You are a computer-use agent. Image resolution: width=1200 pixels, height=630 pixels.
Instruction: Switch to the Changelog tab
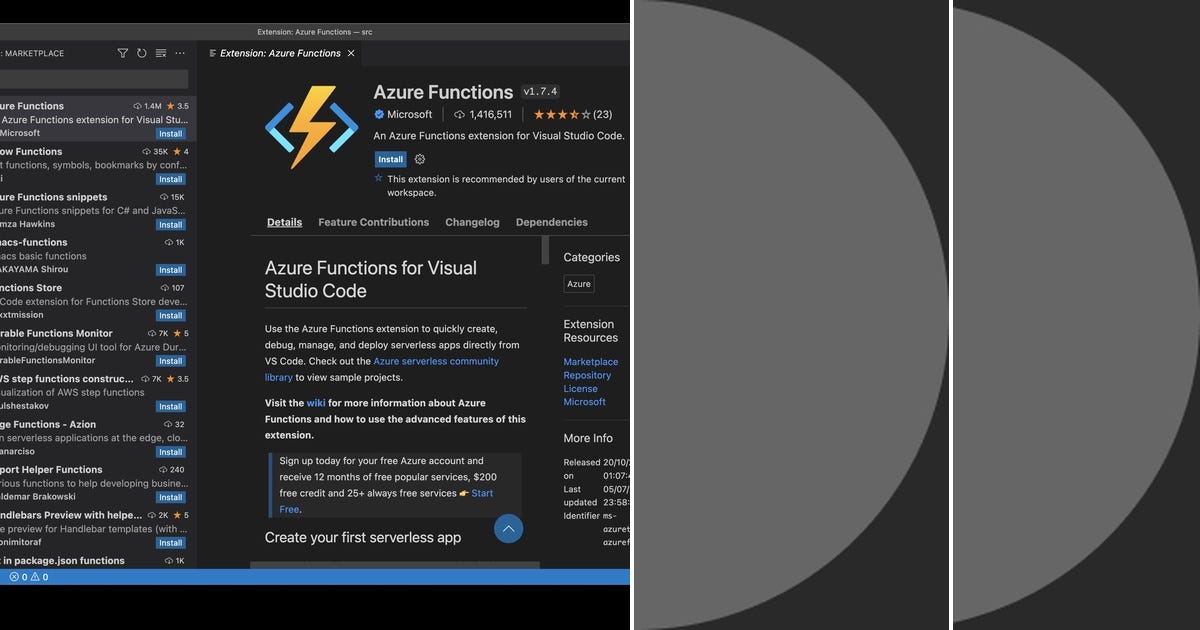click(x=471, y=222)
